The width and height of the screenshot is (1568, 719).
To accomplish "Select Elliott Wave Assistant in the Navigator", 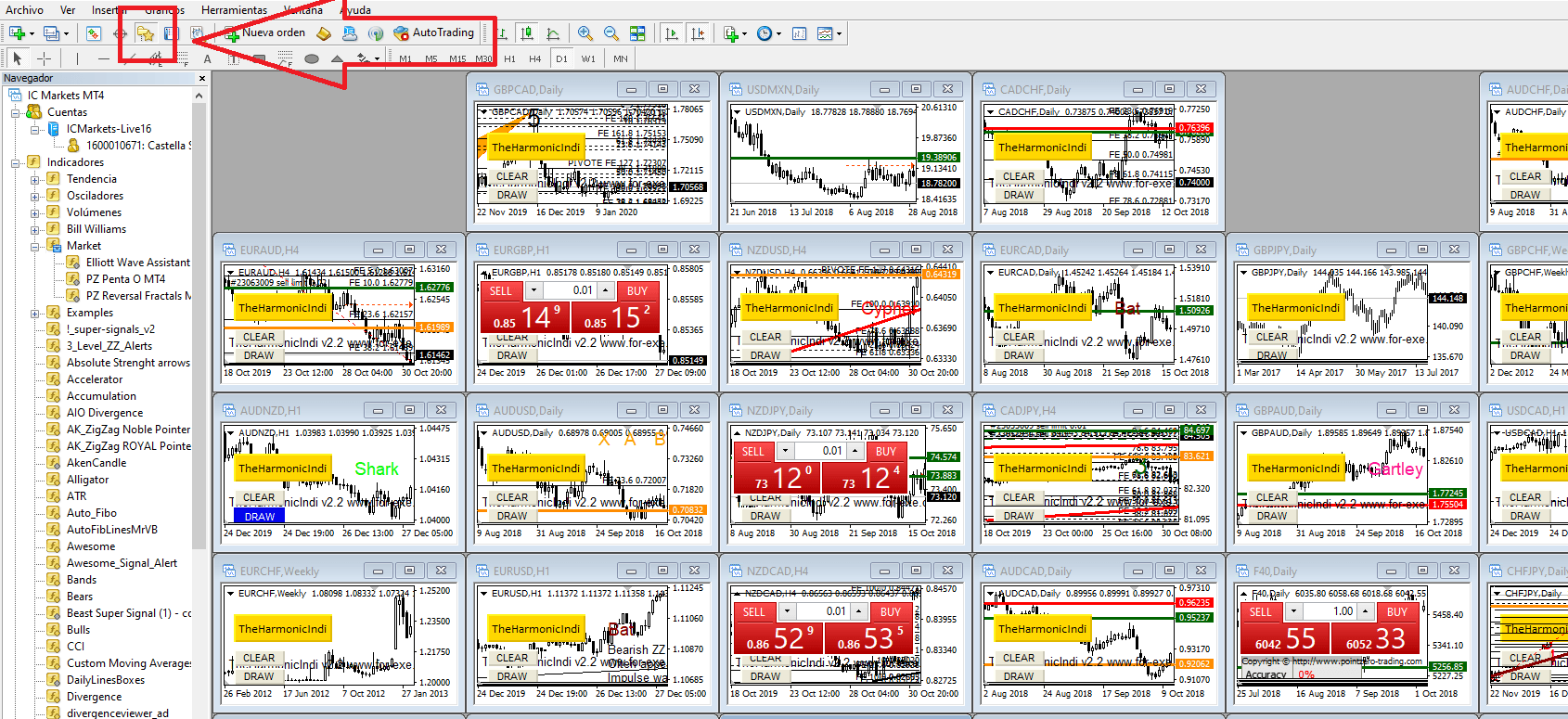I will coord(137,263).
